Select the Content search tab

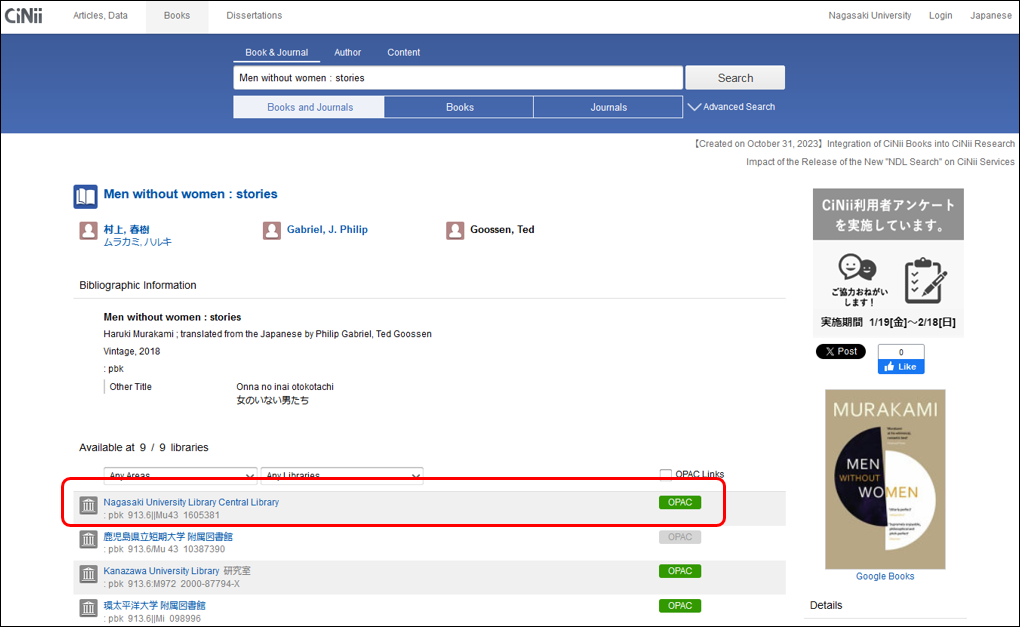tap(403, 53)
